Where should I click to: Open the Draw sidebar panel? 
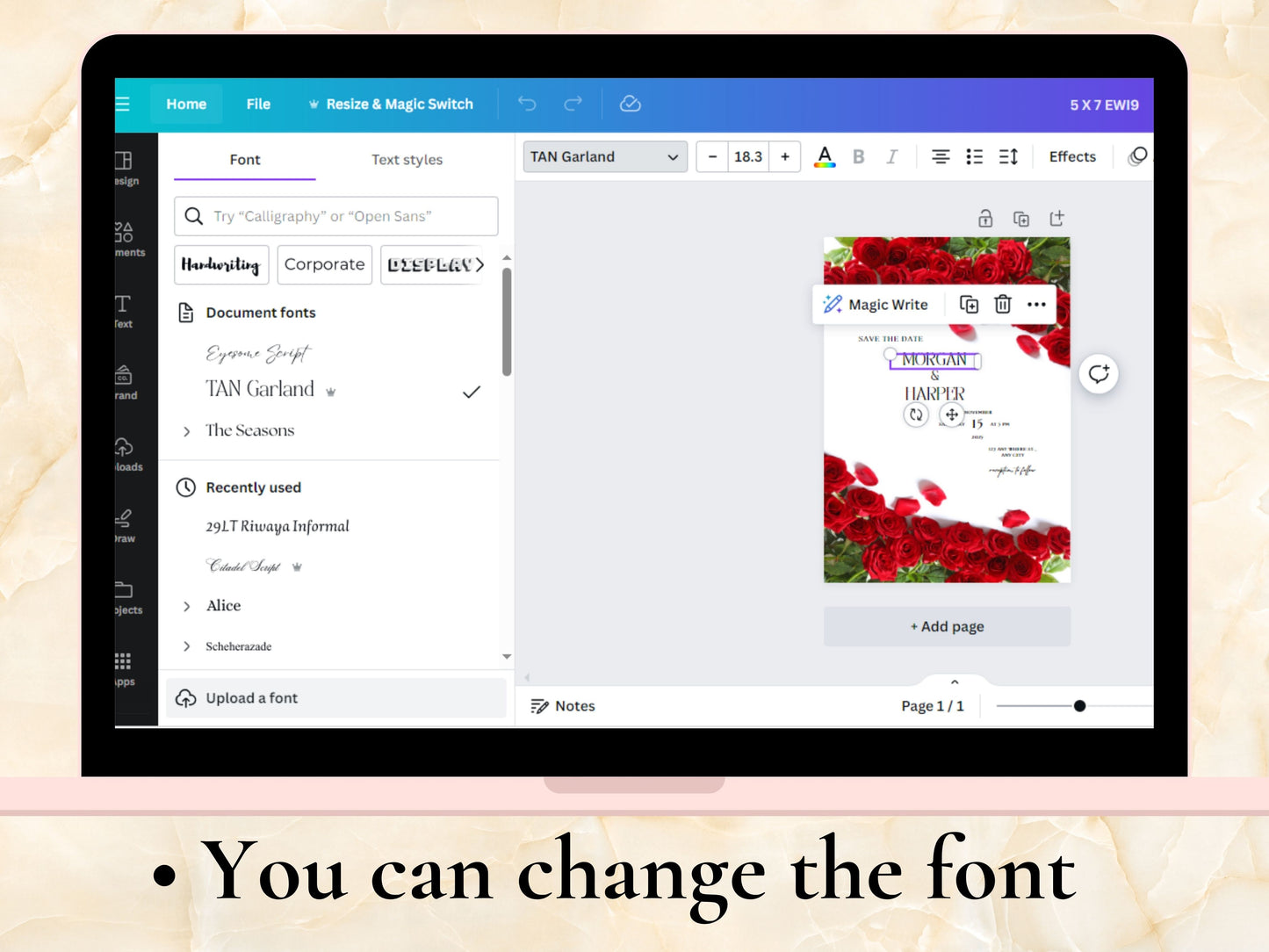click(126, 526)
